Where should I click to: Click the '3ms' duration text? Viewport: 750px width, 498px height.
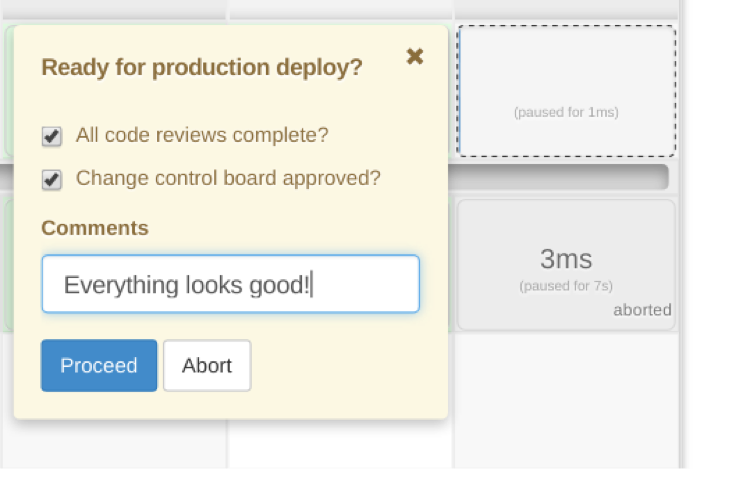pyautogui.click(x=566, y=260)
